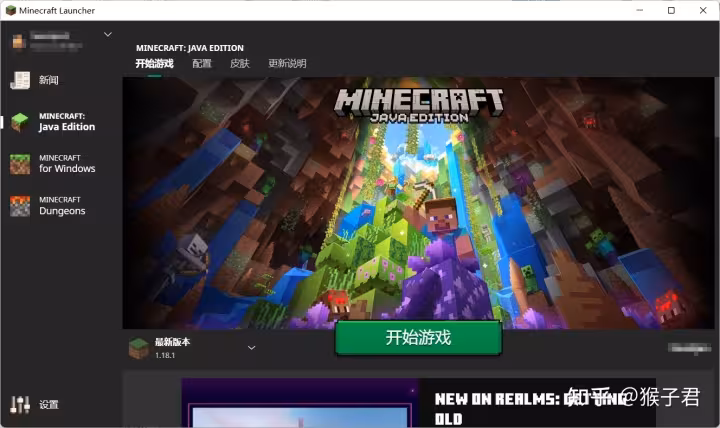Click version number 1.18.1
The height and width of the screenshot is (428, 720).
point(165,355)
